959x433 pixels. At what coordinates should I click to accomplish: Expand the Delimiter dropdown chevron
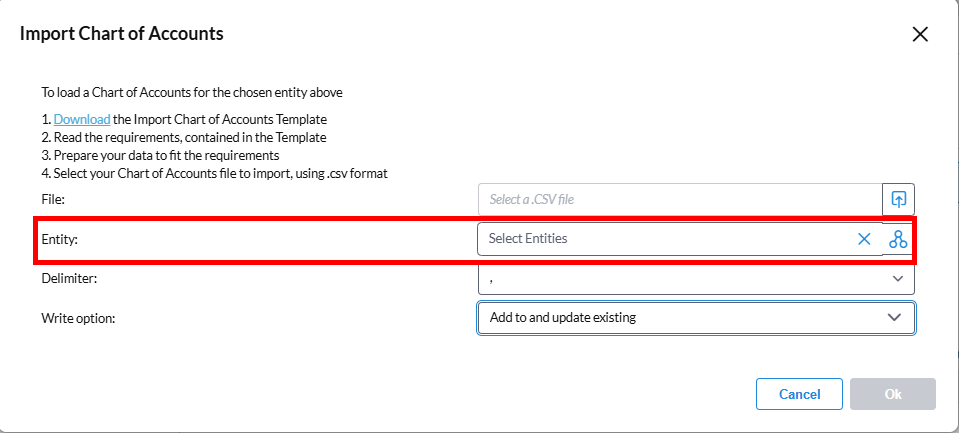[x=896, y=279]
